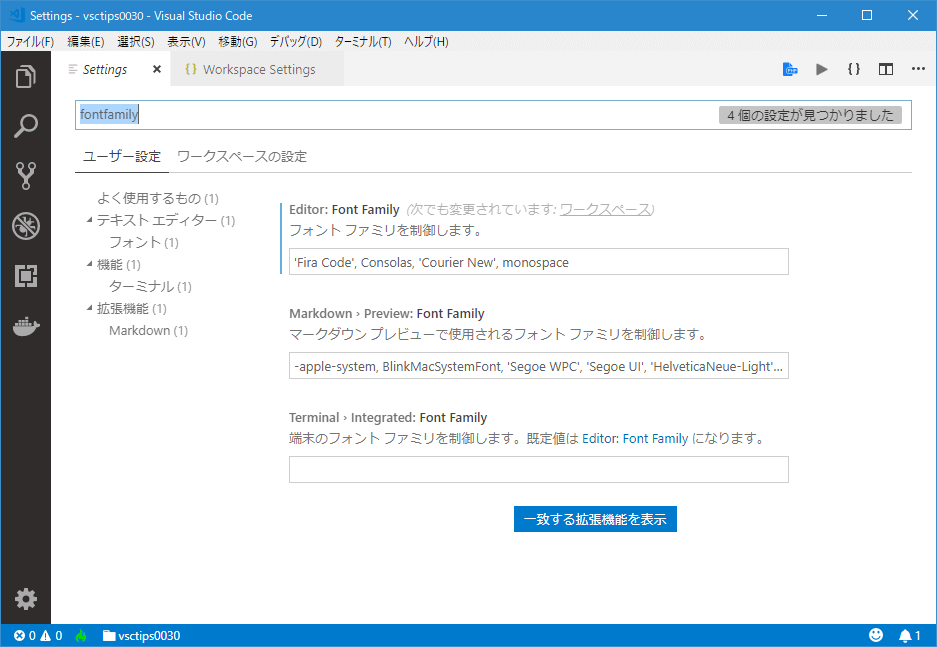The width and height of the screenshot is (937, 647).
Task: Click the Terminal Integrated Font Family input field
Action: coord(538,470)
